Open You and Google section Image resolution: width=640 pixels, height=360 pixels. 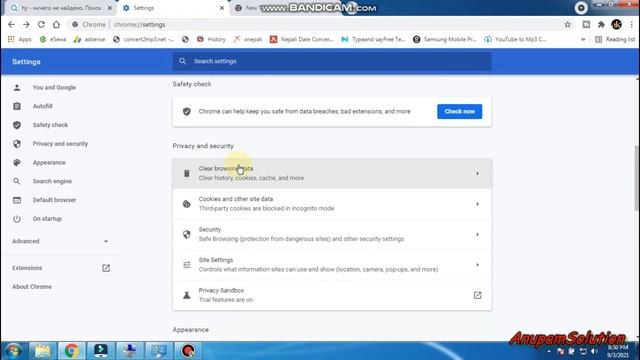[x=54, y=87]
